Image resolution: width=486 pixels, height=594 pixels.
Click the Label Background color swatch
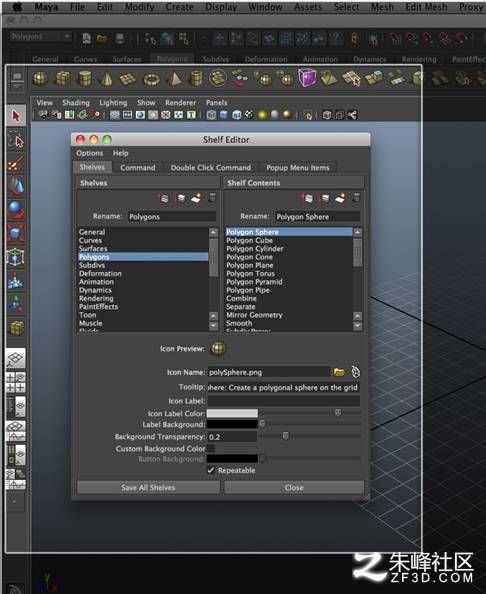(x=232, y=424)
